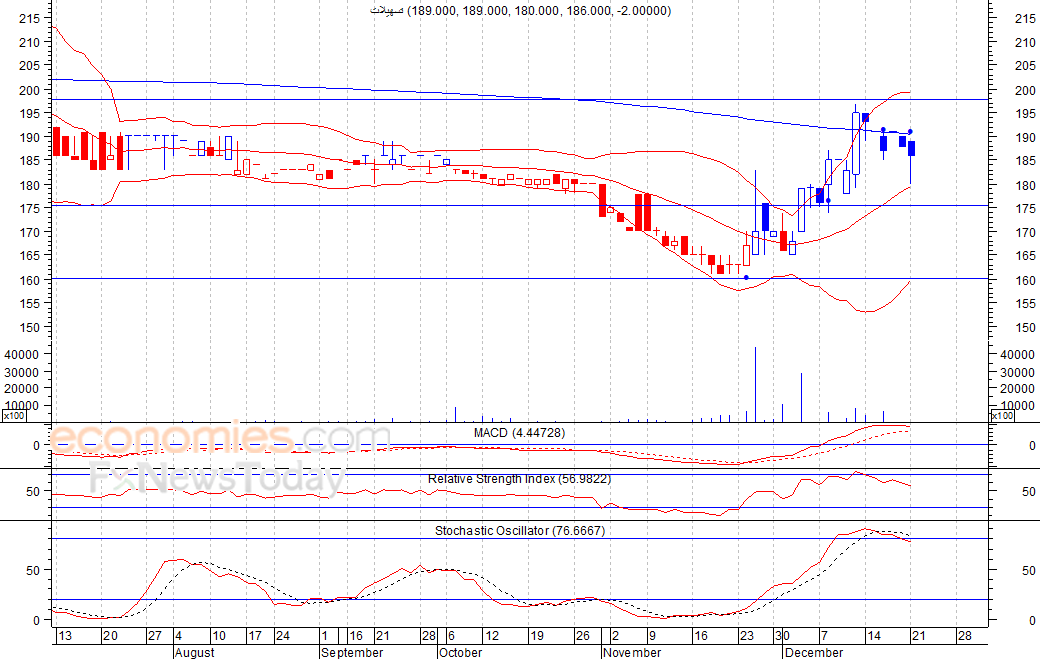The height and width of the screenshot is (659, 1040).
Task: Click the November month label
Action: tap(632, 652)
